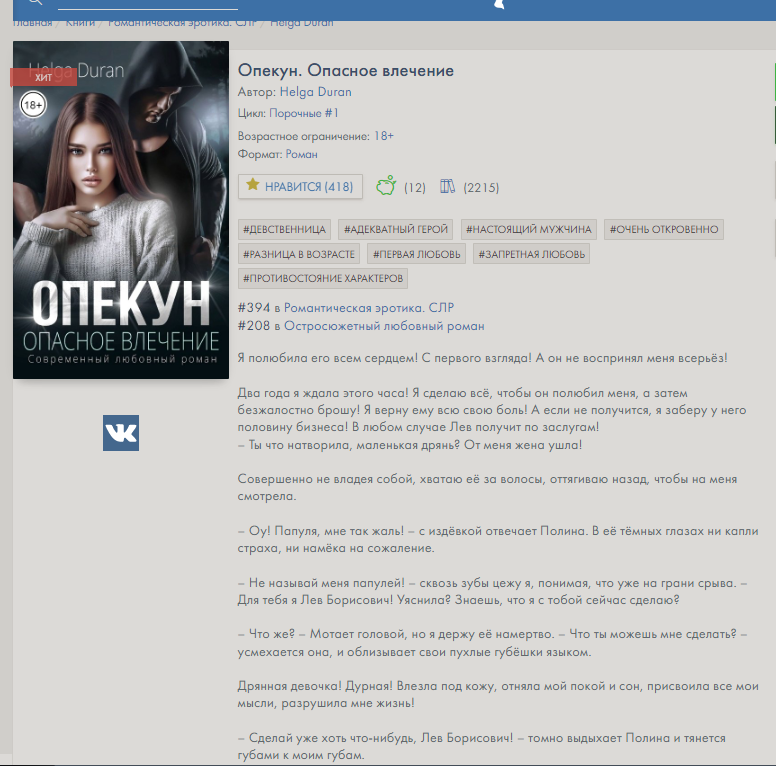Click breadcrumb Helga Duran
The height and width of the screenshot is (766, 776).
point(302,23)
